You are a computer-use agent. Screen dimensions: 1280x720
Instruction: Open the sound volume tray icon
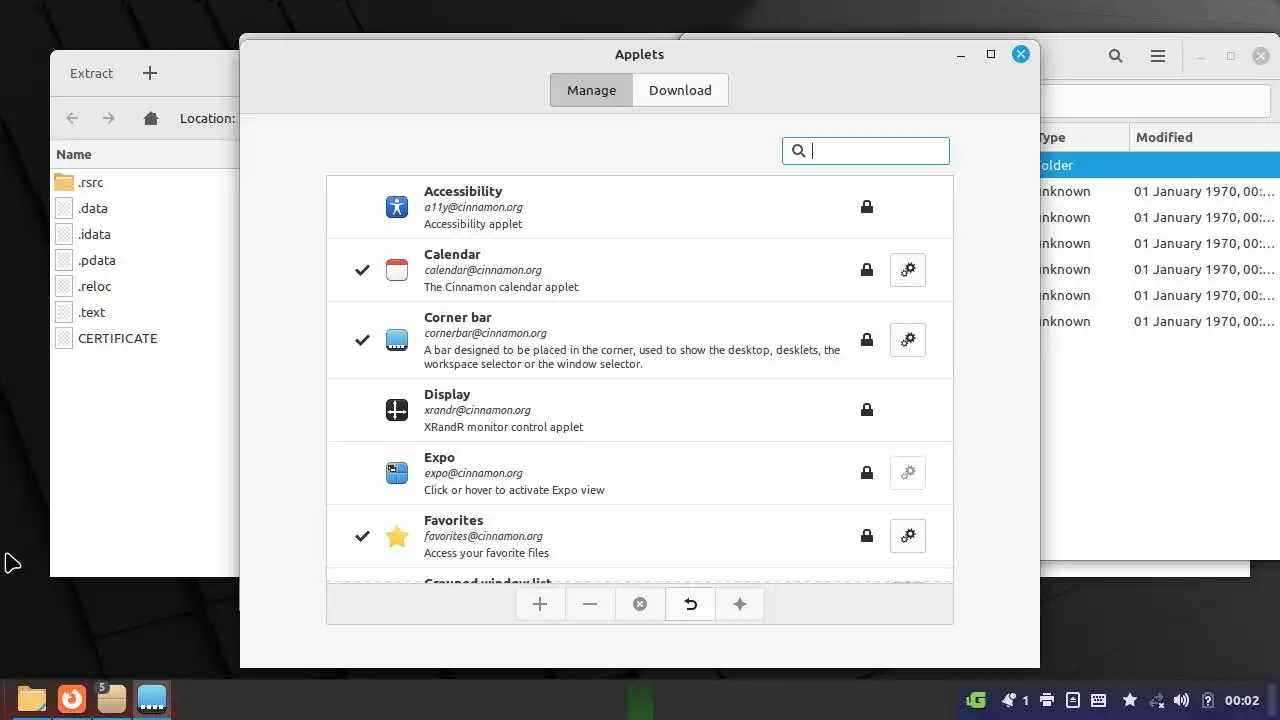click(x=1181, y=700)
